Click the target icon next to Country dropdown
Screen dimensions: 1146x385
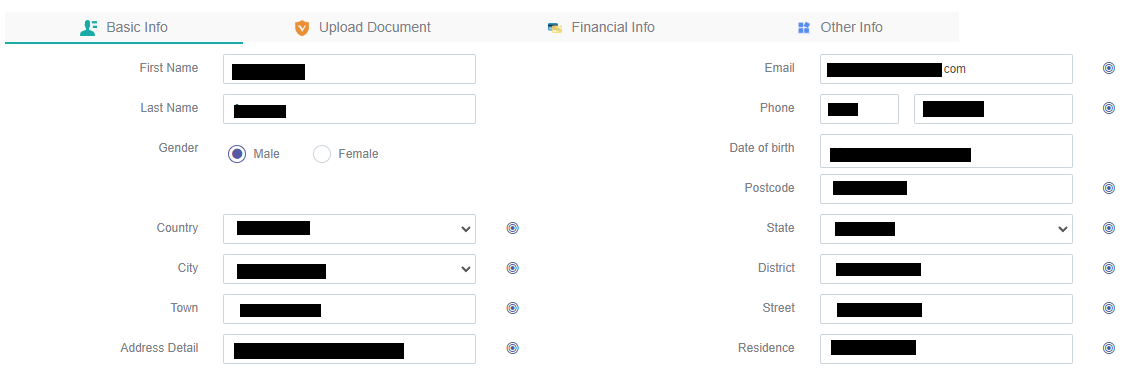point(512,229)
